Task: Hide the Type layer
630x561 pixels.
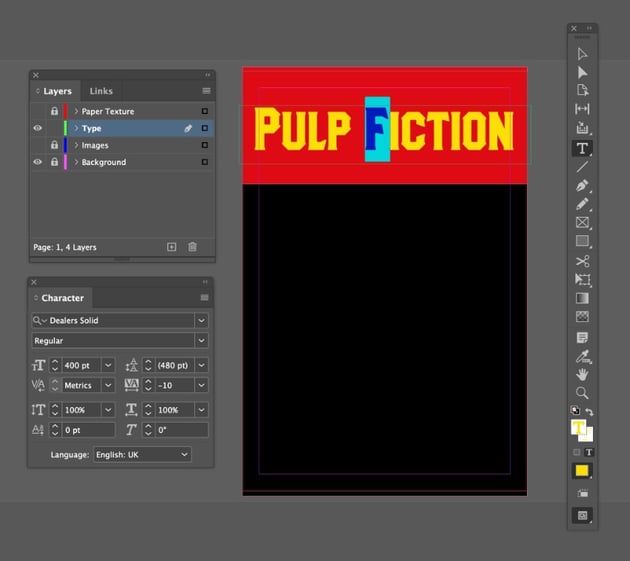Action: point(38,128)
